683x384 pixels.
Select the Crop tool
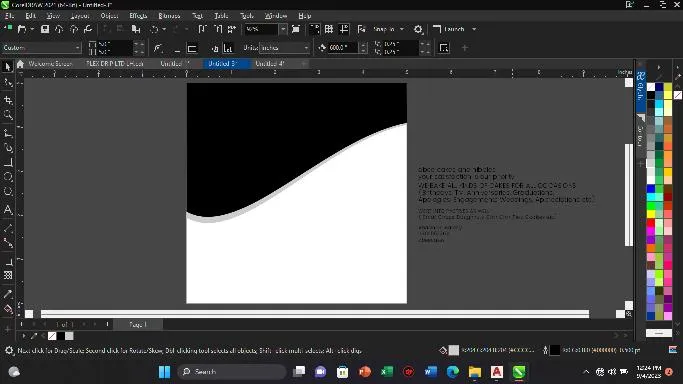pos(7,100)
